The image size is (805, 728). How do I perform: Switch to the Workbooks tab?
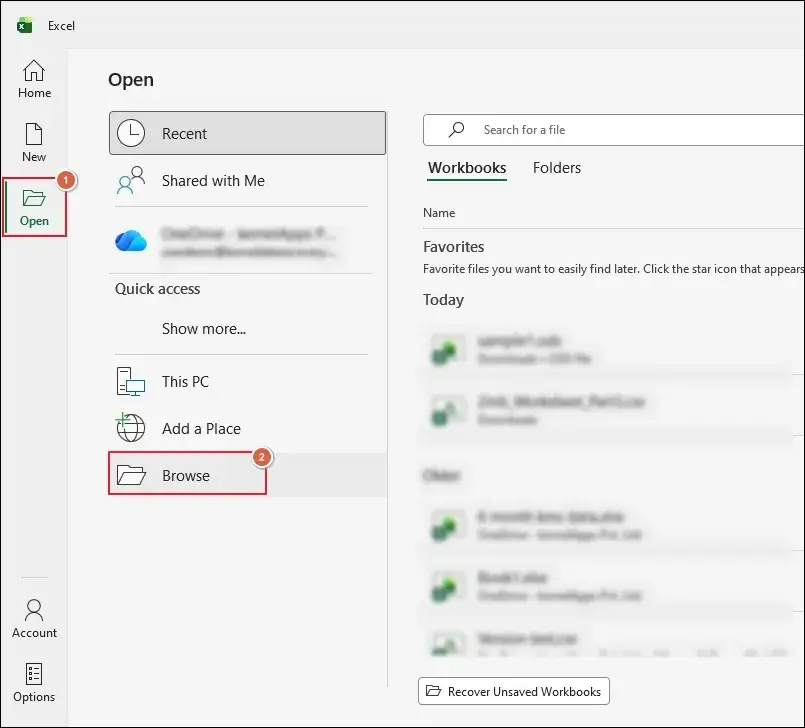pos(467,168)
